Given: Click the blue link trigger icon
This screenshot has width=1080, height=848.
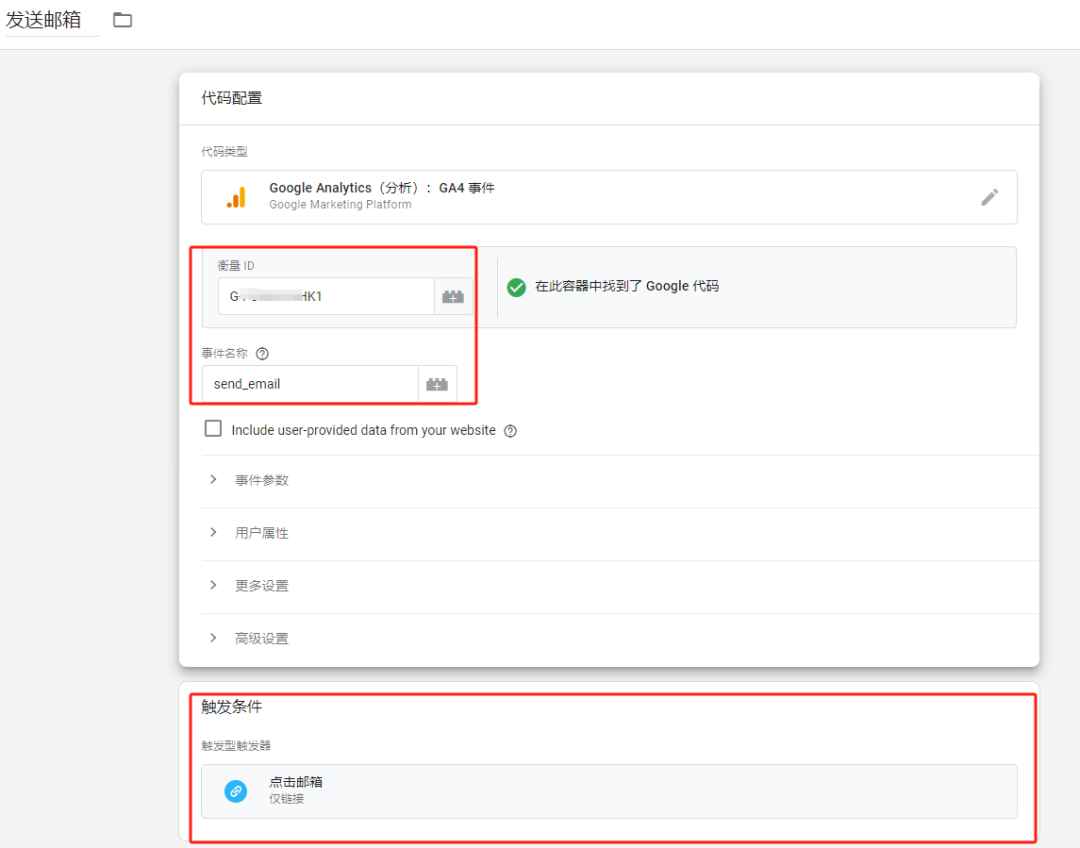Looking at the screenshot, I should [236, 791].
